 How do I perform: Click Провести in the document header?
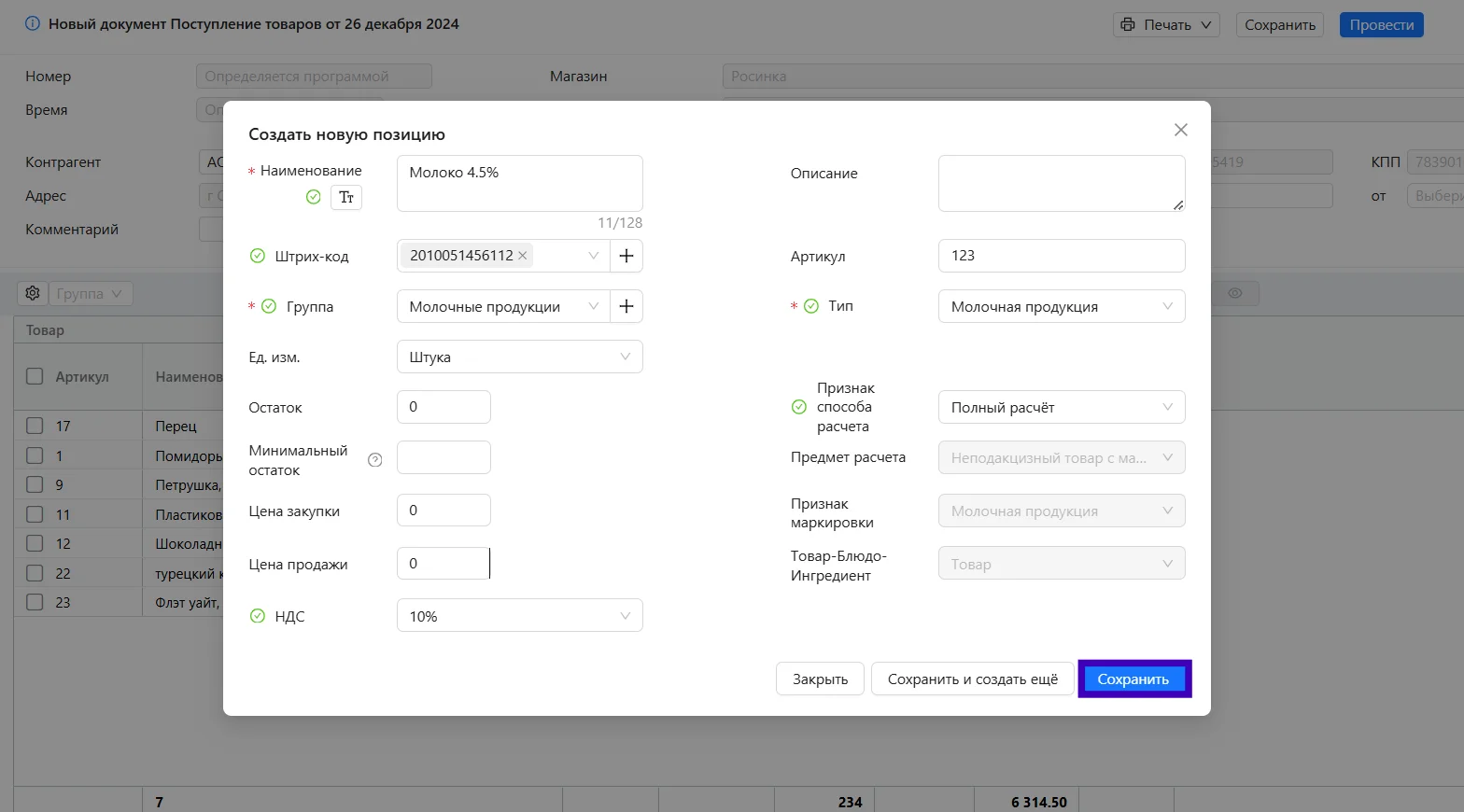1381,24
